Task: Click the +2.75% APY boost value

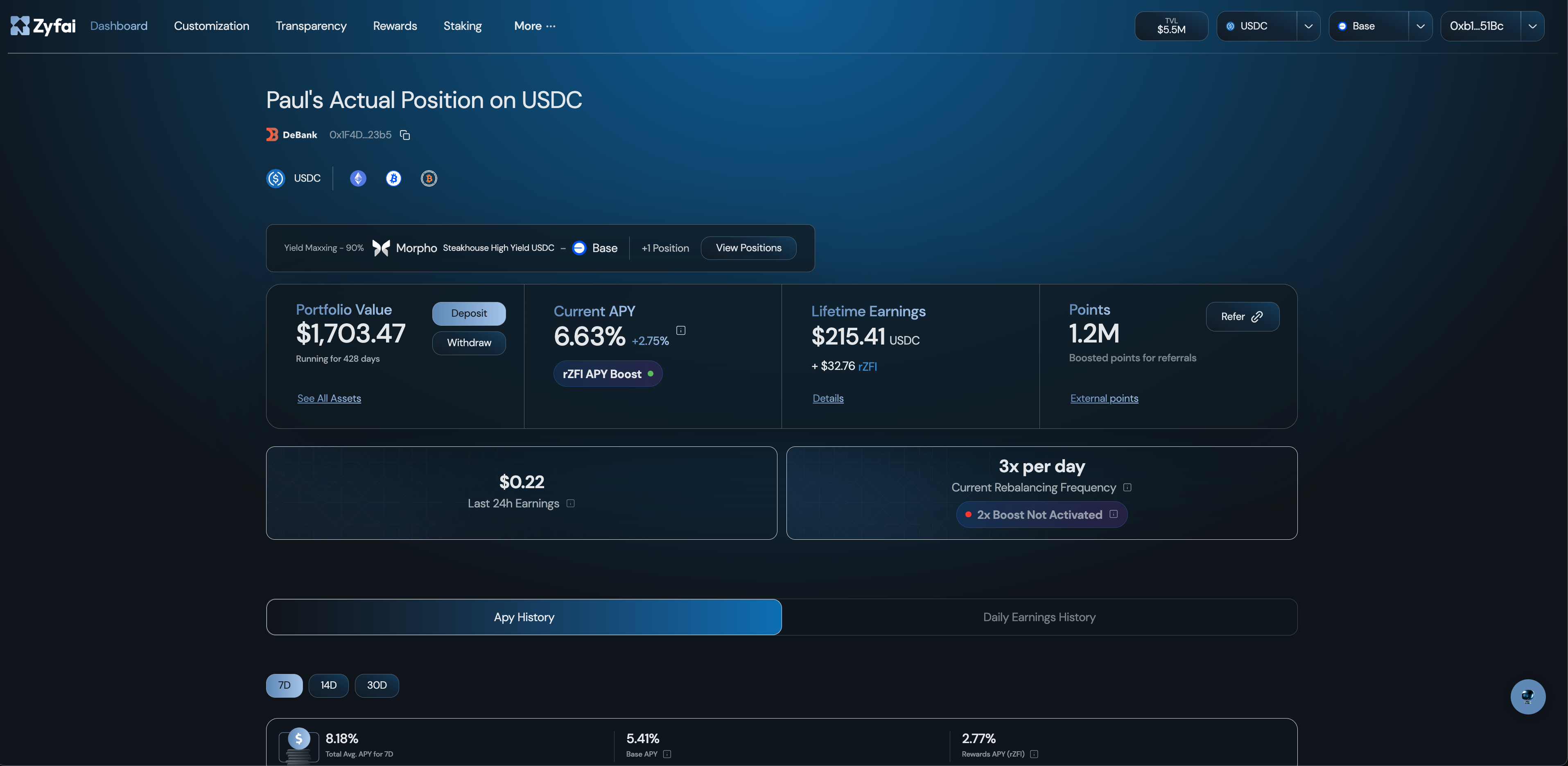Action: pos(650,341)
